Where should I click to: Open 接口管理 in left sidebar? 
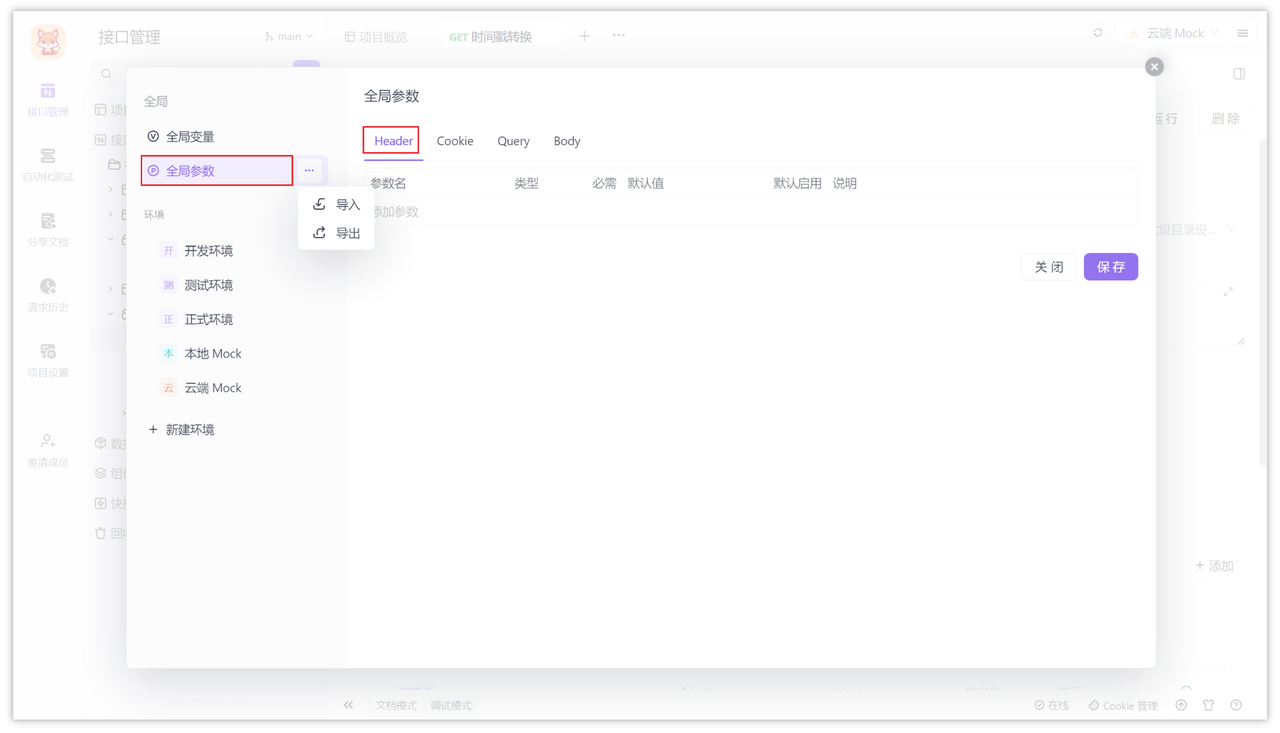click(x=47, y=100)
